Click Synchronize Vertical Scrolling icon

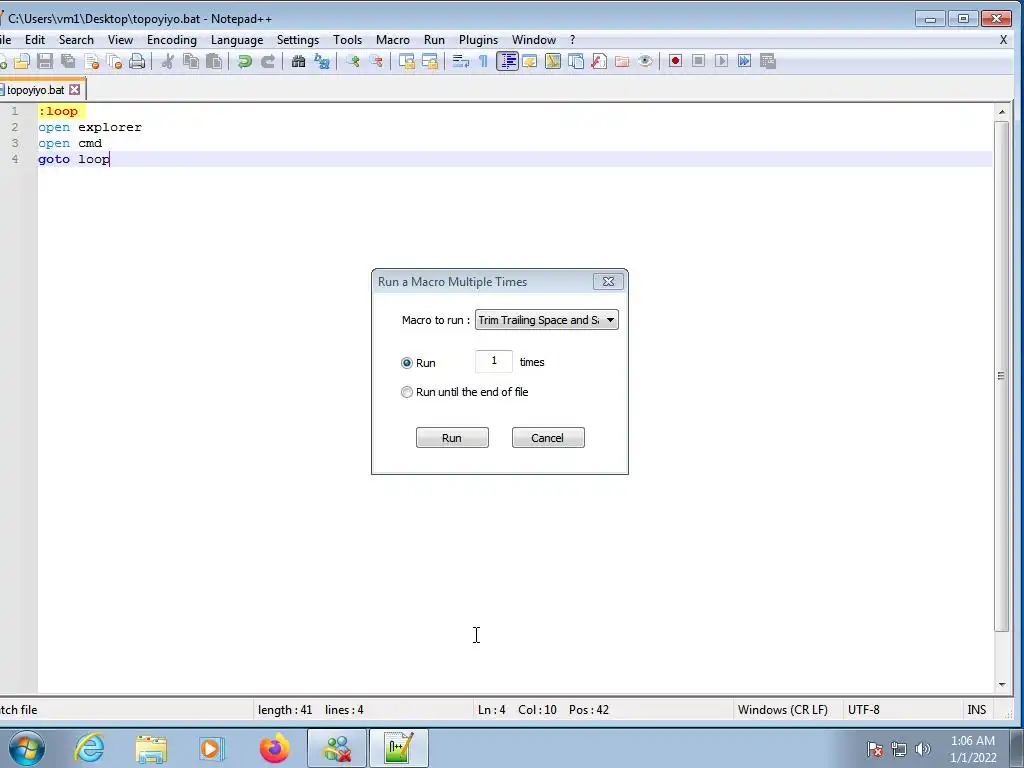tap(406, 61)
